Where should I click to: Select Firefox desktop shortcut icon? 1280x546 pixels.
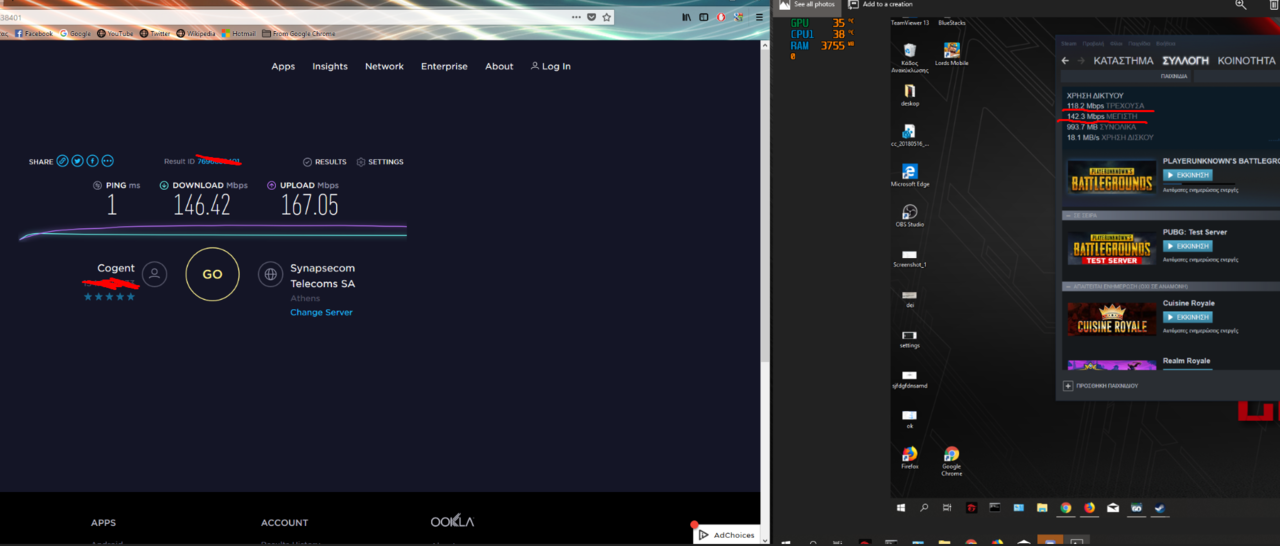(909, 458)
